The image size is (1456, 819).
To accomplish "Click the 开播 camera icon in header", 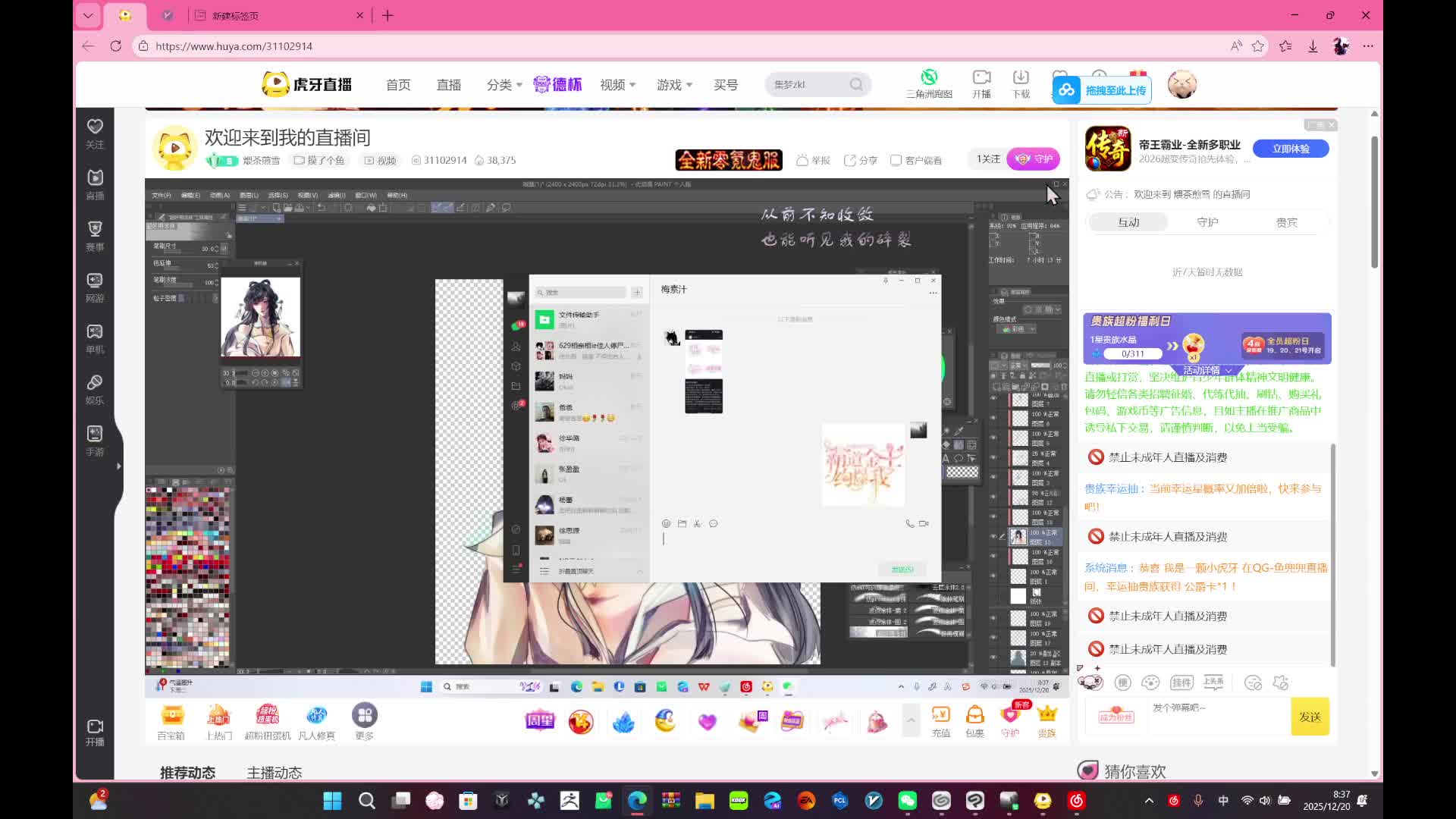I will (x=981, y=78).
